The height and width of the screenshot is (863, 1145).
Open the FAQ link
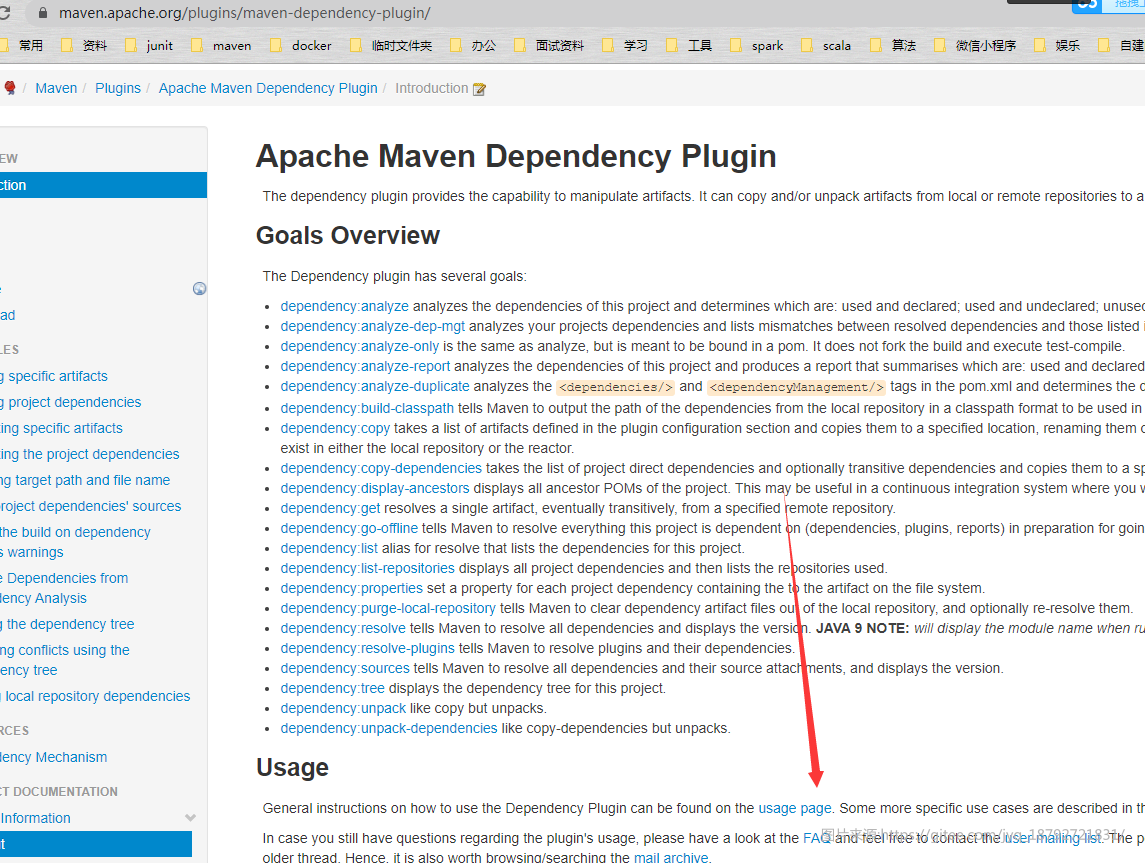tap(816, 838)
